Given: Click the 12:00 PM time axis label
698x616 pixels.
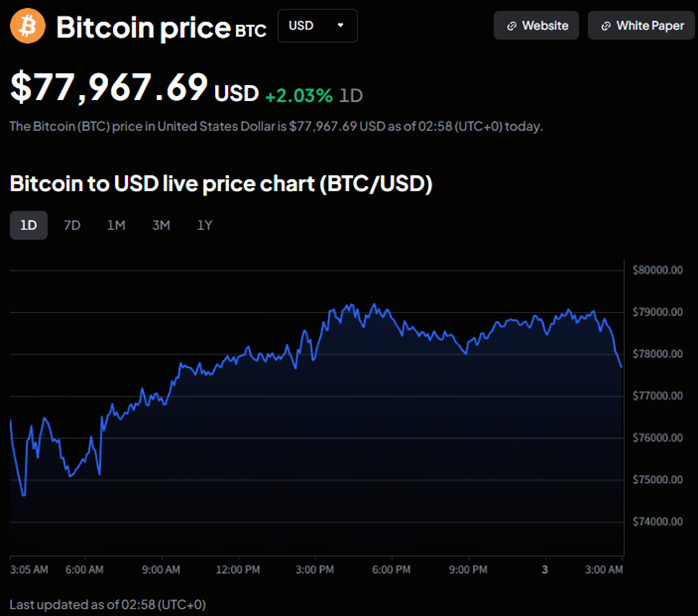Looking at the screenshot, I should pos(238,570).
